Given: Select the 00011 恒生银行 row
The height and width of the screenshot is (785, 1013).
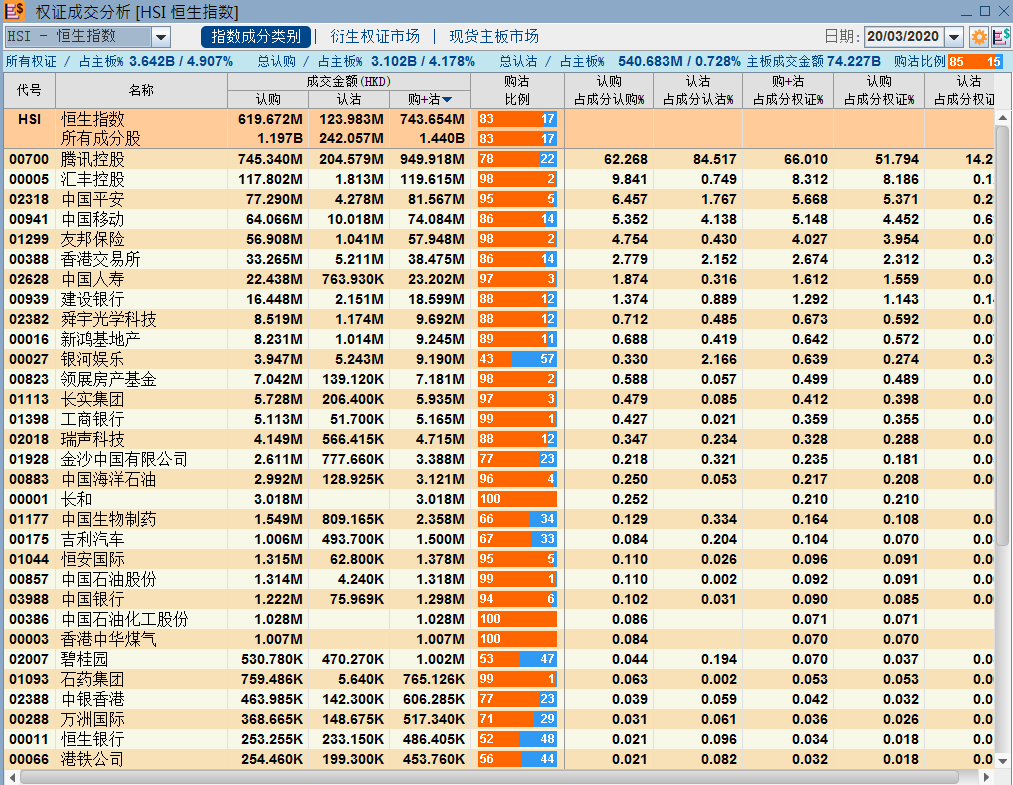Looking at the screenshot, I should coord(499,740).
